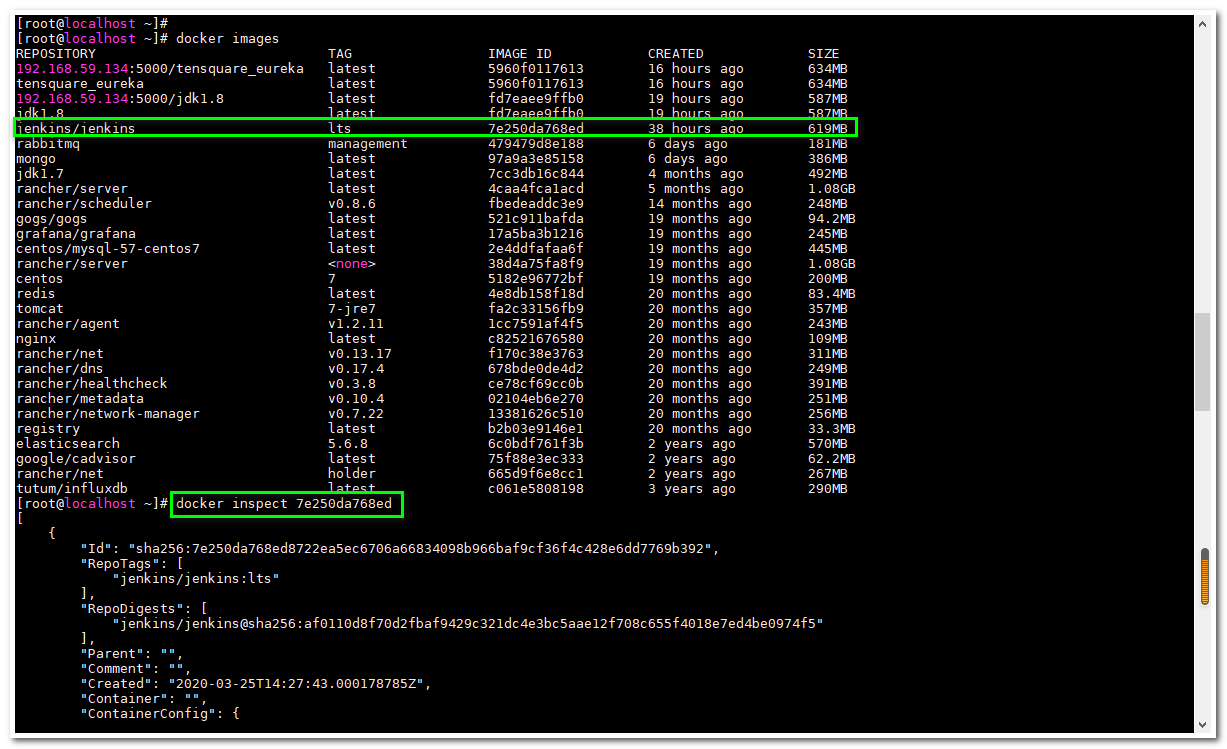Click the tomcat repository name
The width and height of the screenshot is (1227, 749).
point(40,308)
